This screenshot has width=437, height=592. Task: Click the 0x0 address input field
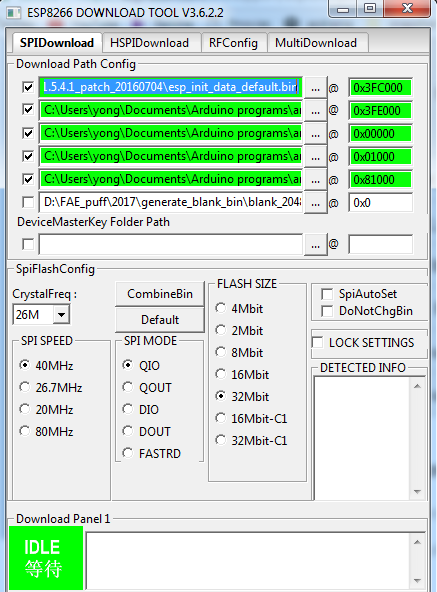380,203
